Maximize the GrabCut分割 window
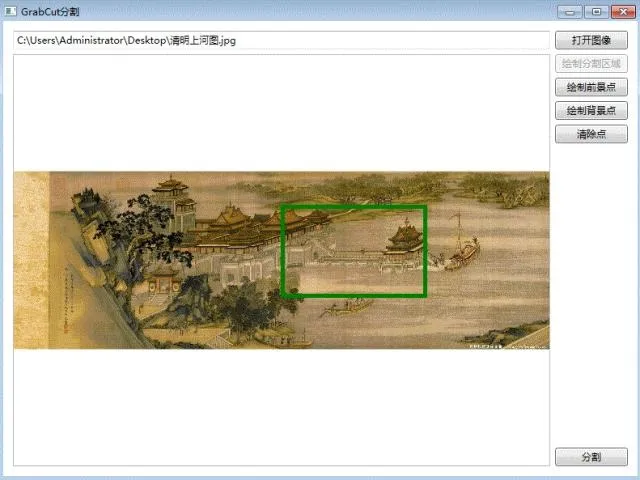This screenshot has height=480, width=640. (x=596, y=11)
